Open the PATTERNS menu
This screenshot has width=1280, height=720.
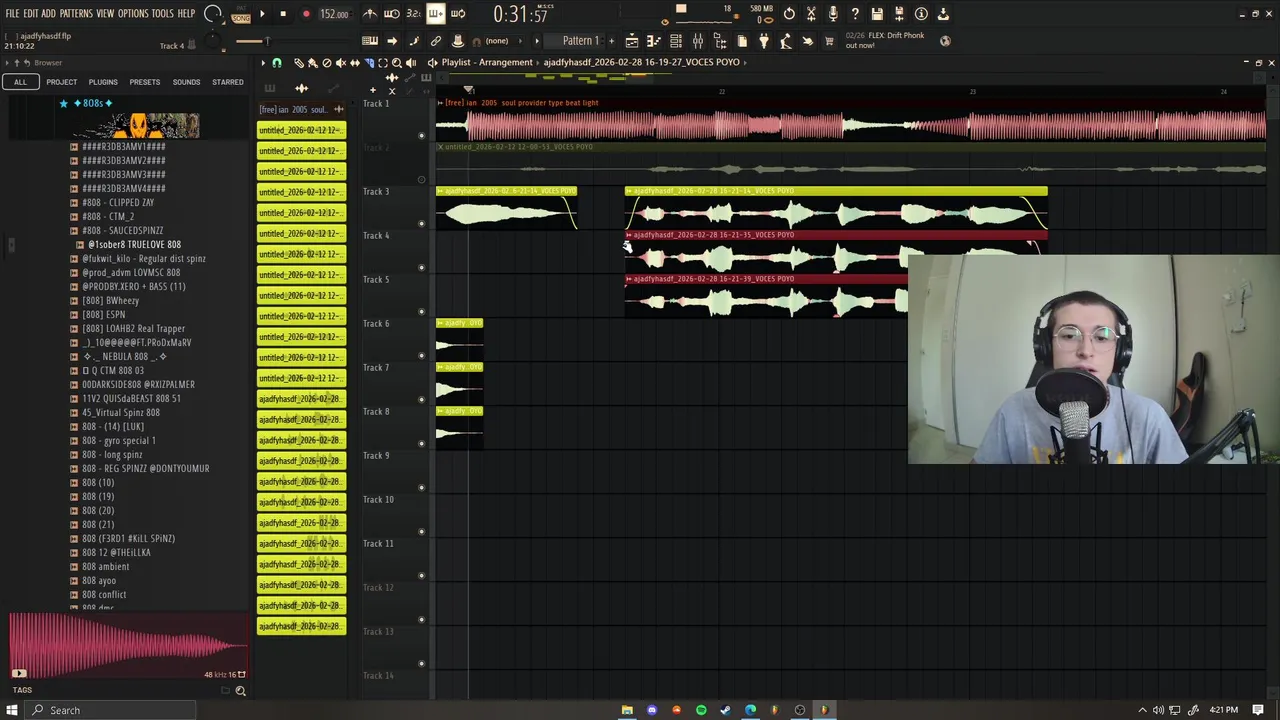click(76, 14)
